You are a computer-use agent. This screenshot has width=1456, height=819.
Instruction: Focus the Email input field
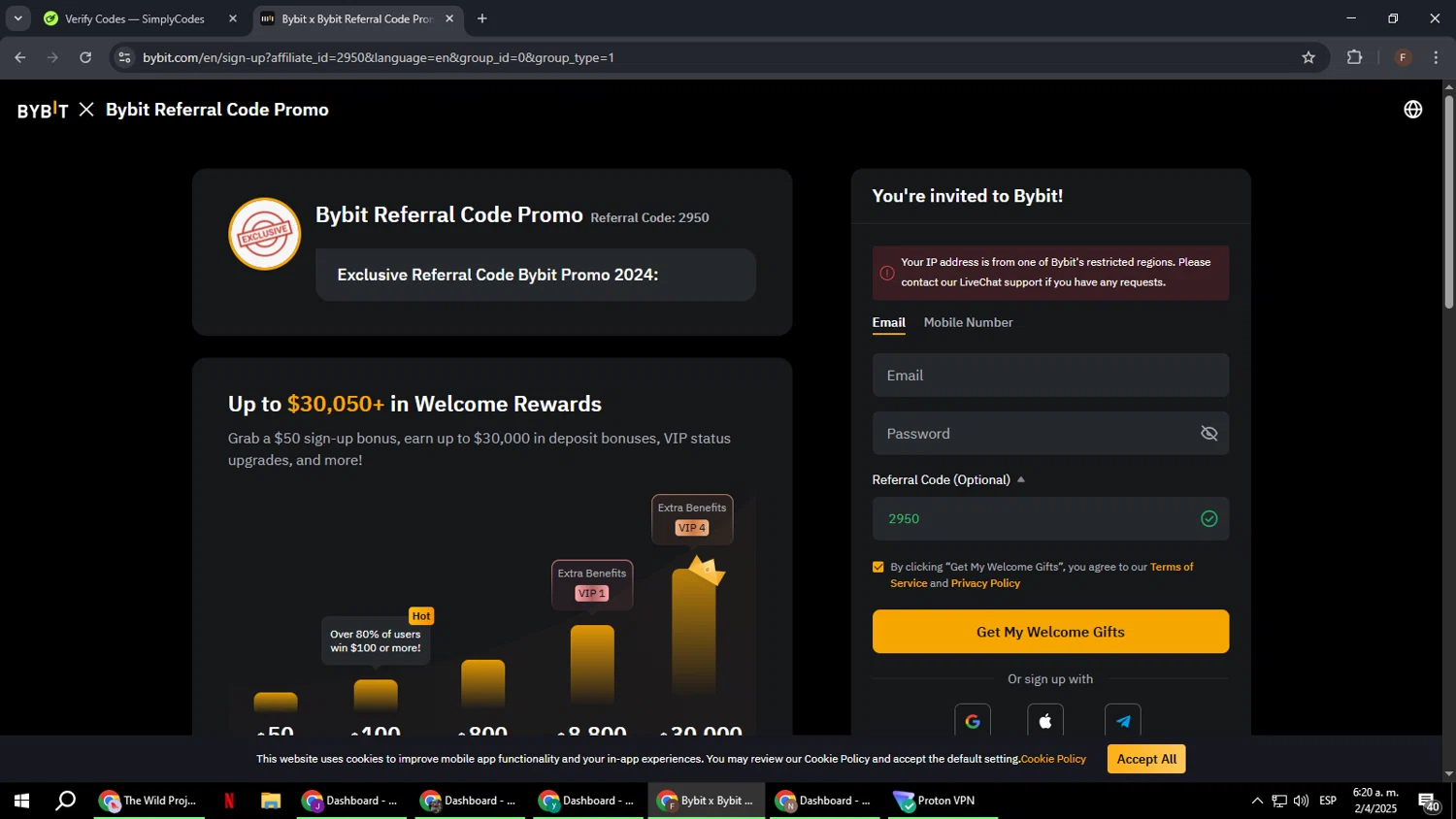point(1050,376)
